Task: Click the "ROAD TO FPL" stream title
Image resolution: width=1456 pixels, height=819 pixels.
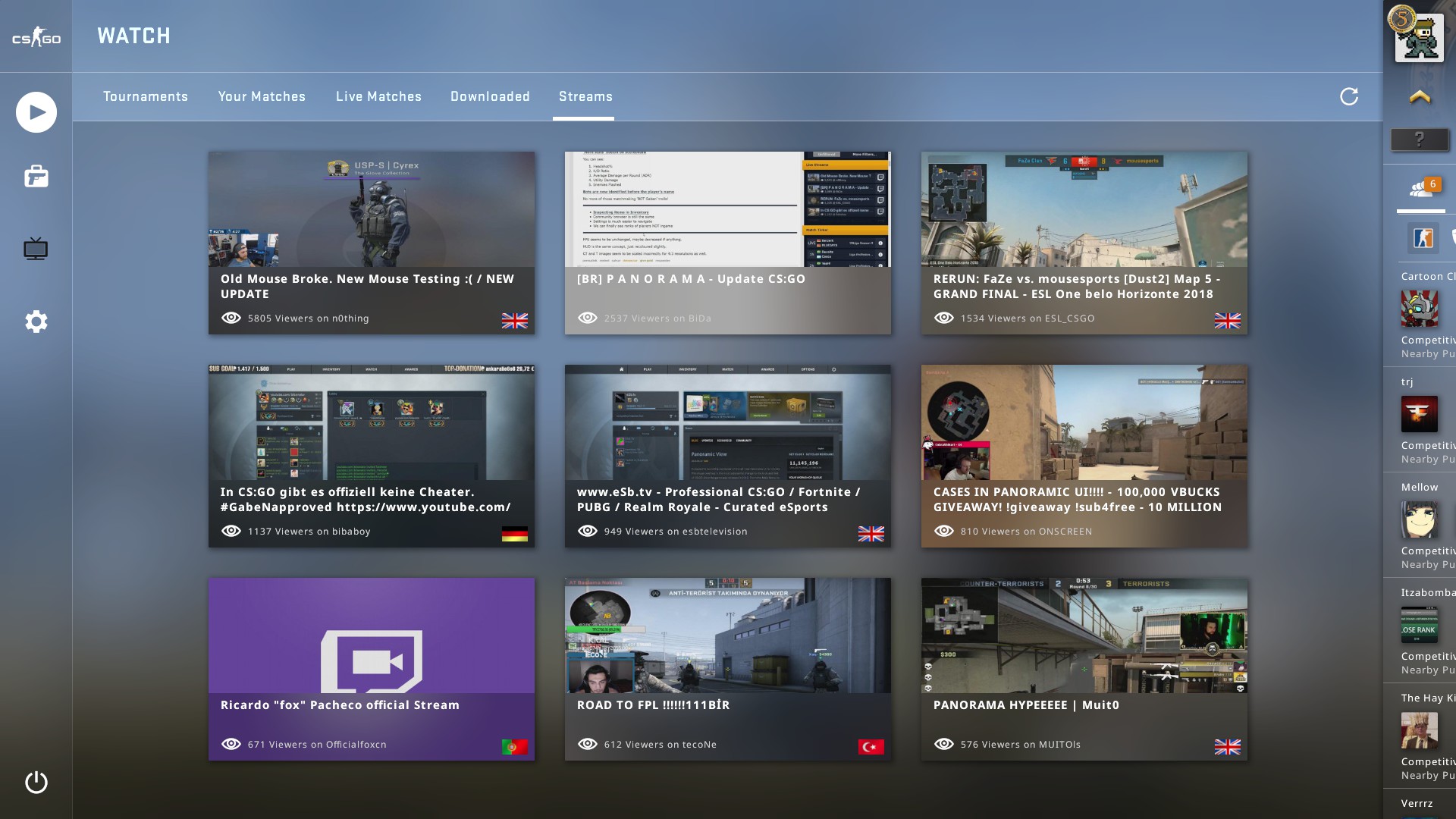Action: coord(653,705)
